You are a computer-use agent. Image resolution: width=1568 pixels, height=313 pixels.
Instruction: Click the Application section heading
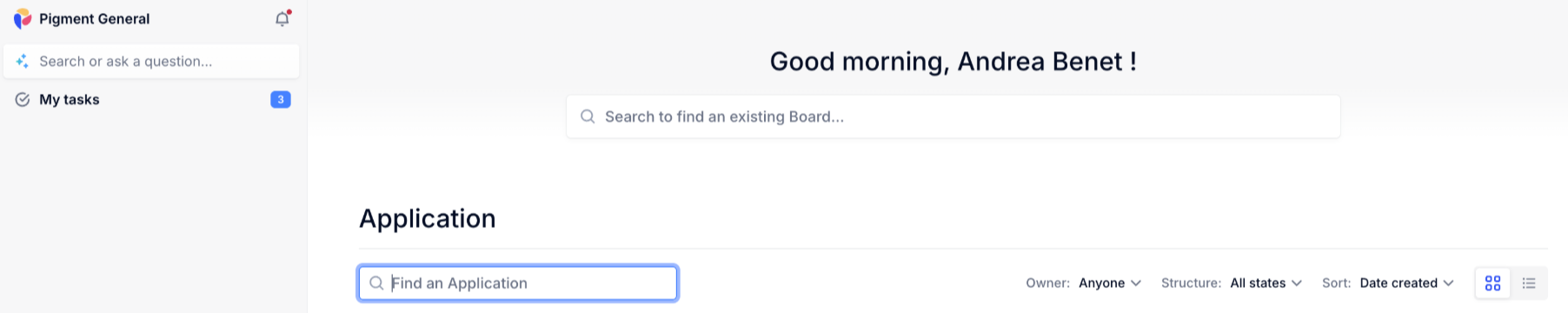(x=428, y=218)
